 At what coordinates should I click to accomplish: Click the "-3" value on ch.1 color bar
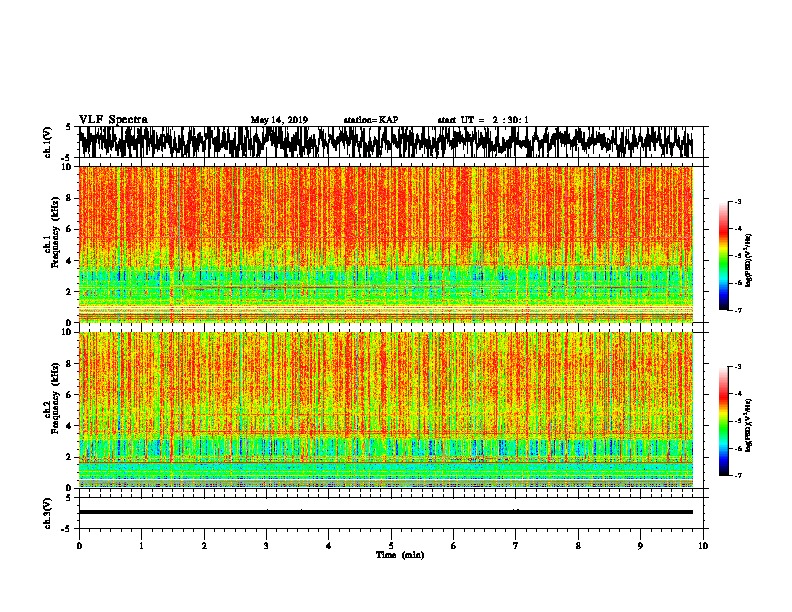click(x=738, y=201)
